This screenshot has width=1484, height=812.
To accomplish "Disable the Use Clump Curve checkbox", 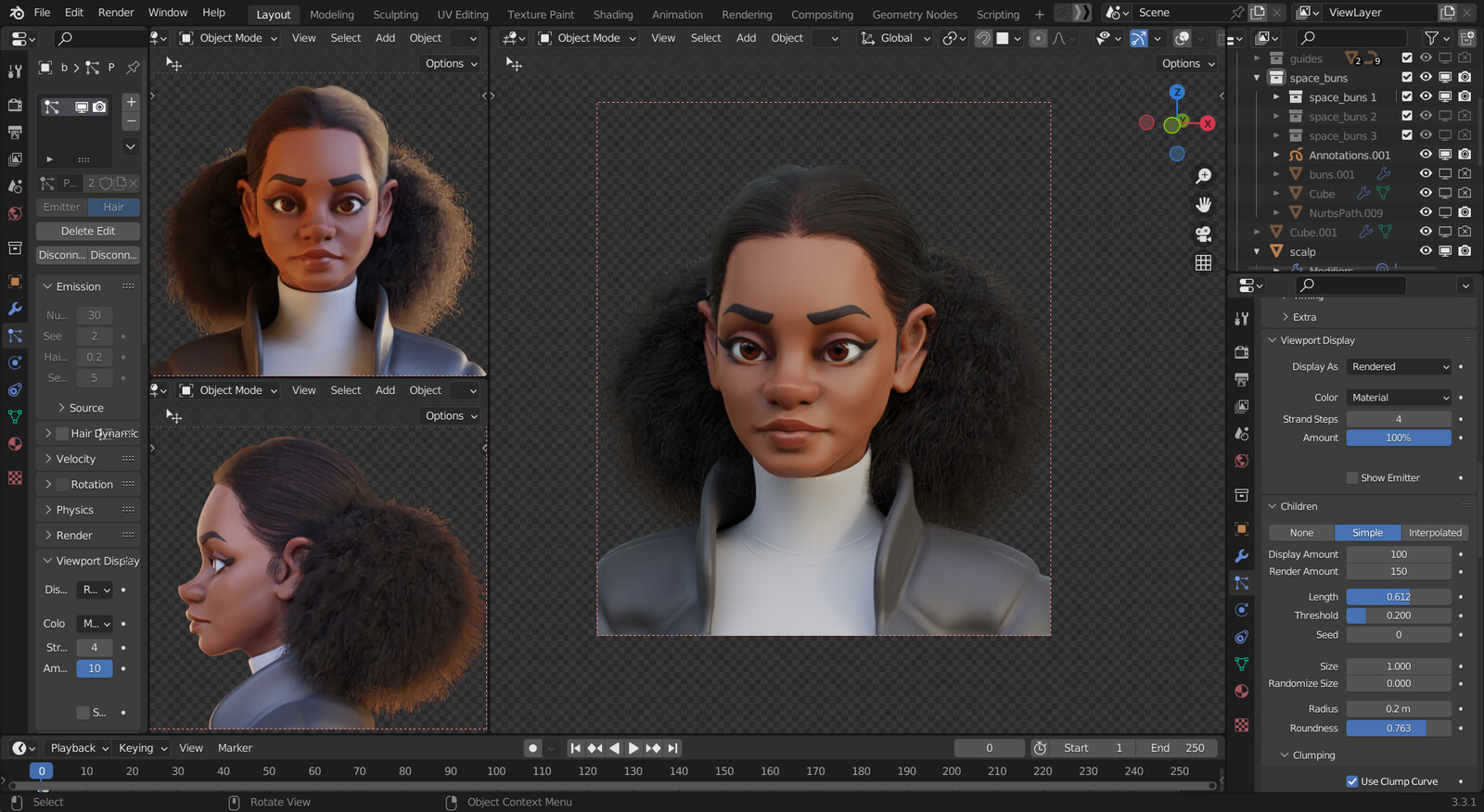I will (x=1352, y=781).
